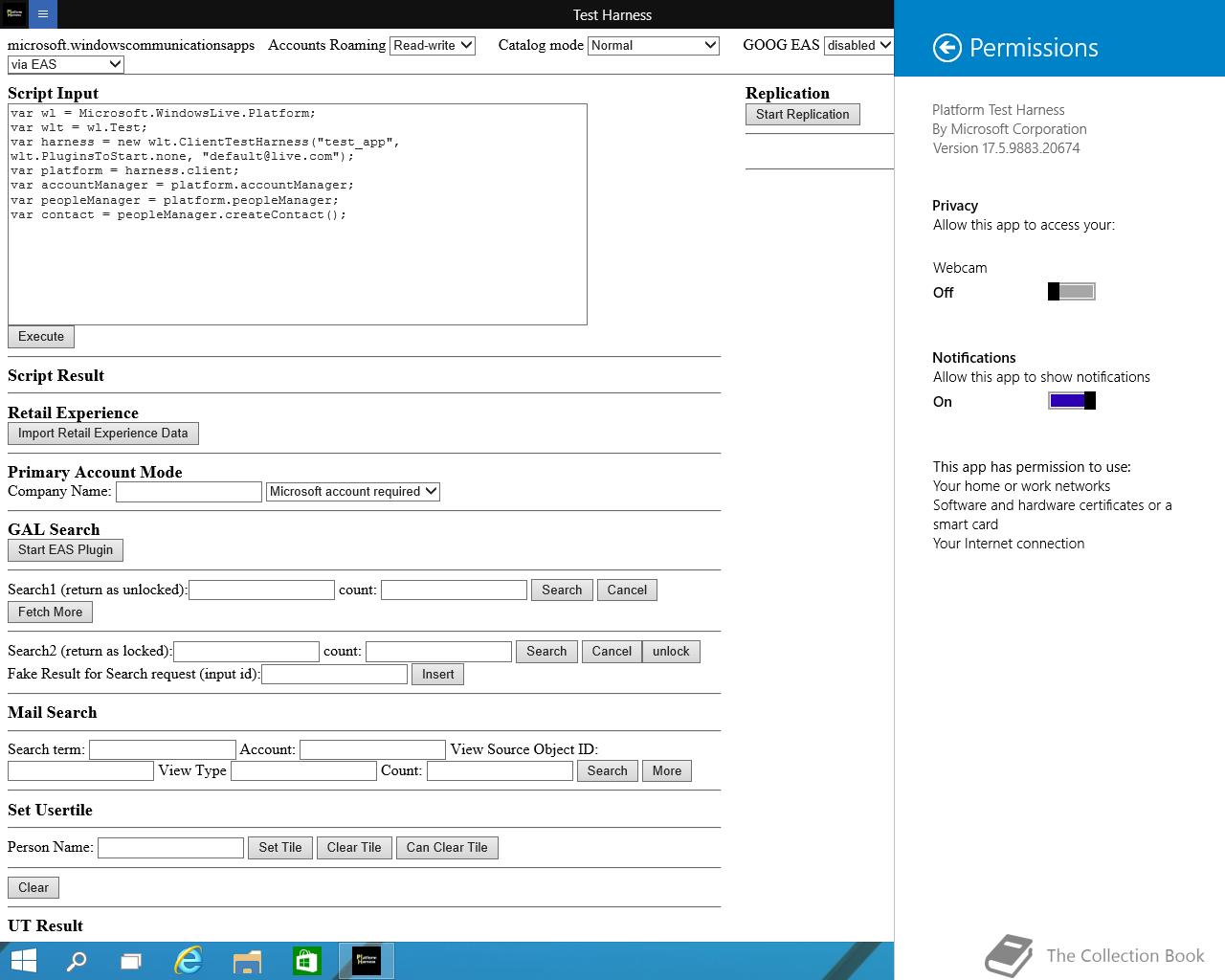Viewport: 1225px width, 980px height.
Task: Launch Internet Explorer from taskbar
Action: point(189,961)
